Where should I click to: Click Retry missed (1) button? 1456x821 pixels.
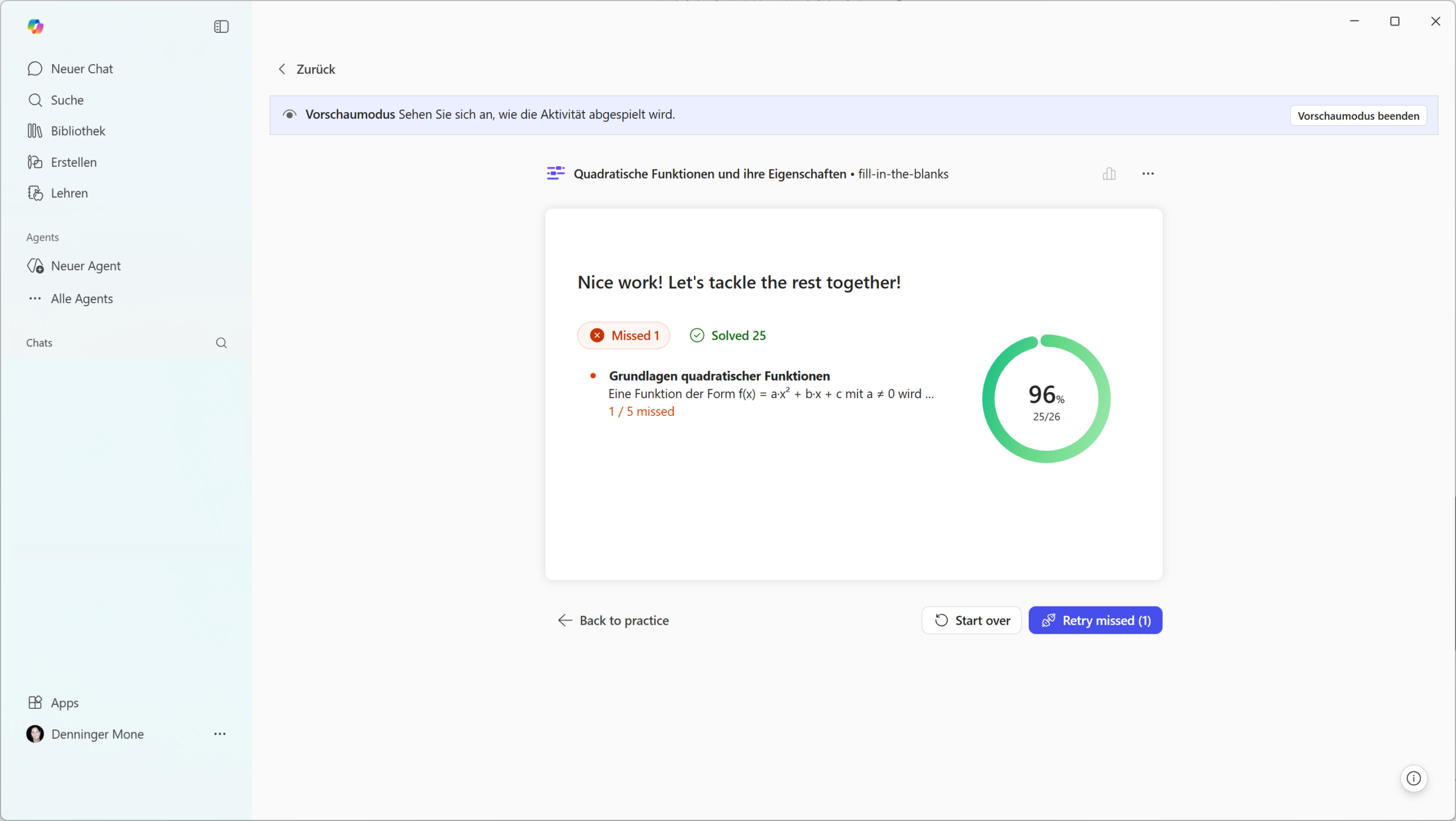tap(1095, 620)
